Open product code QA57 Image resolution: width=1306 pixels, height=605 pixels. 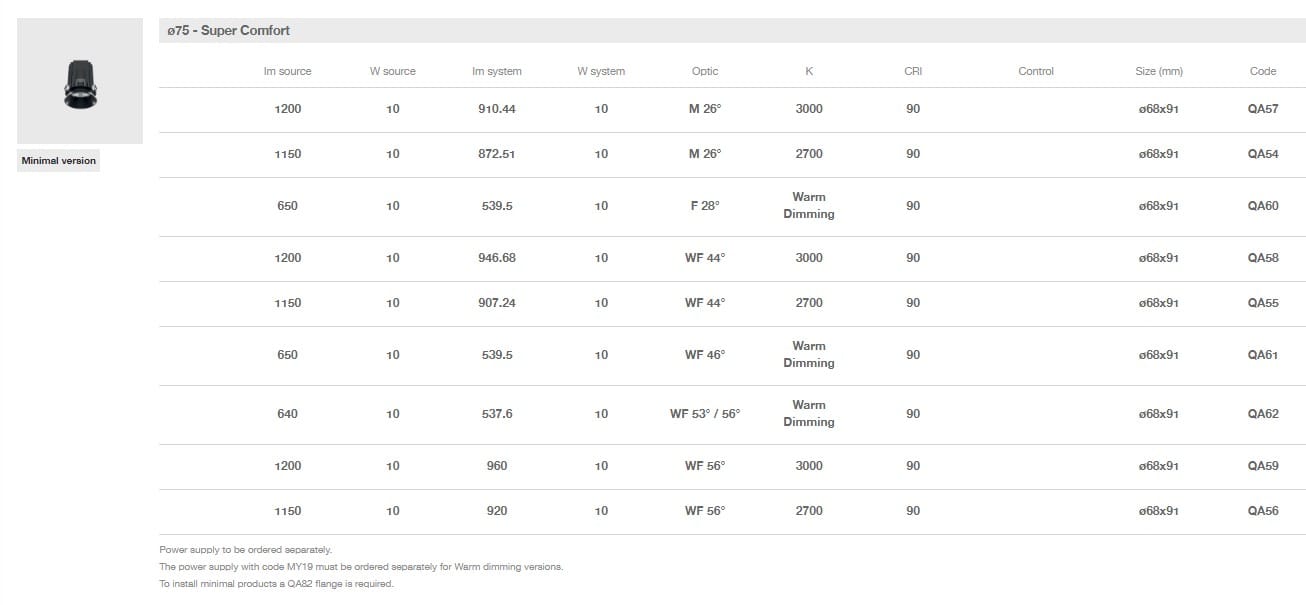coord(1263,109)
